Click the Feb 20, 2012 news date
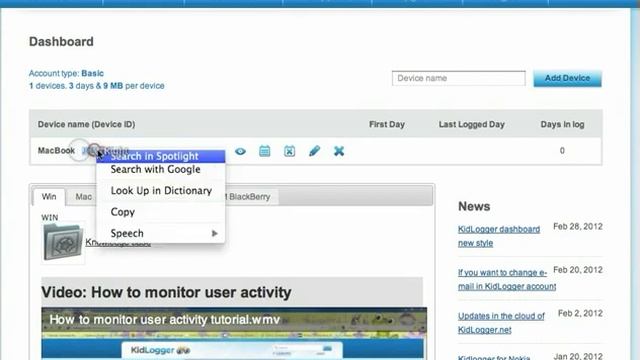640x360 pixels. (x=578, y=270)
